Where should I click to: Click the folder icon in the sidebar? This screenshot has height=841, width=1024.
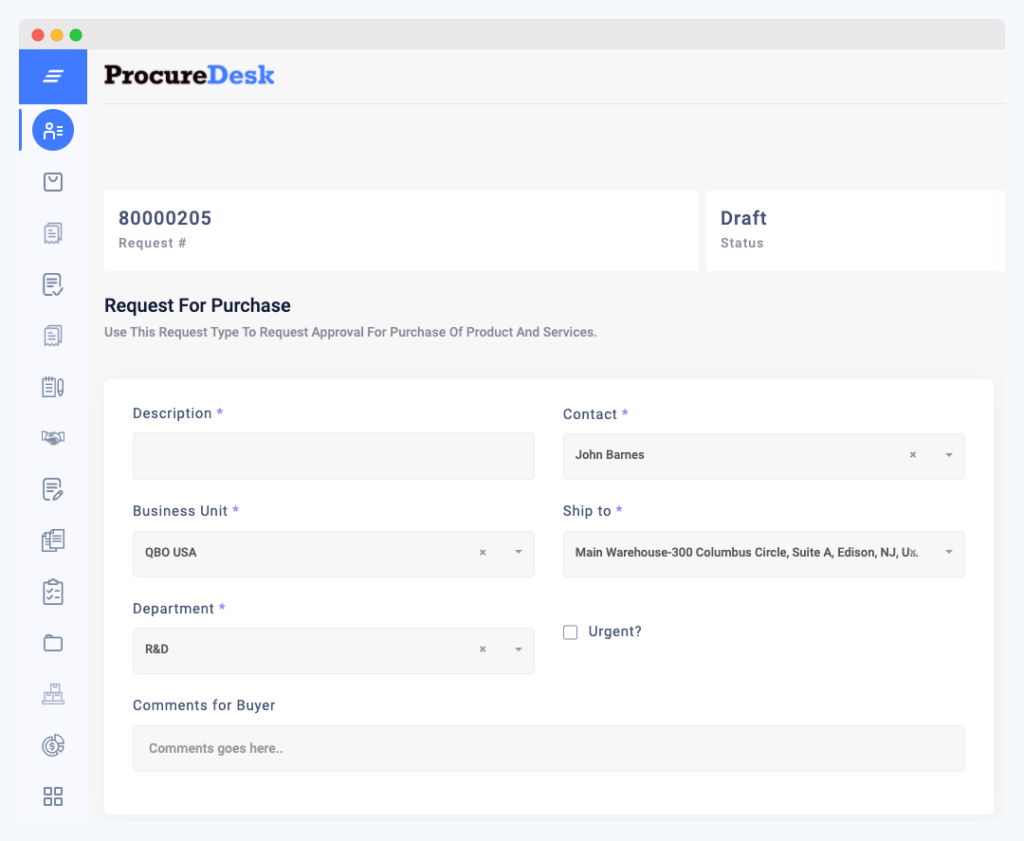tap(52, 642)
